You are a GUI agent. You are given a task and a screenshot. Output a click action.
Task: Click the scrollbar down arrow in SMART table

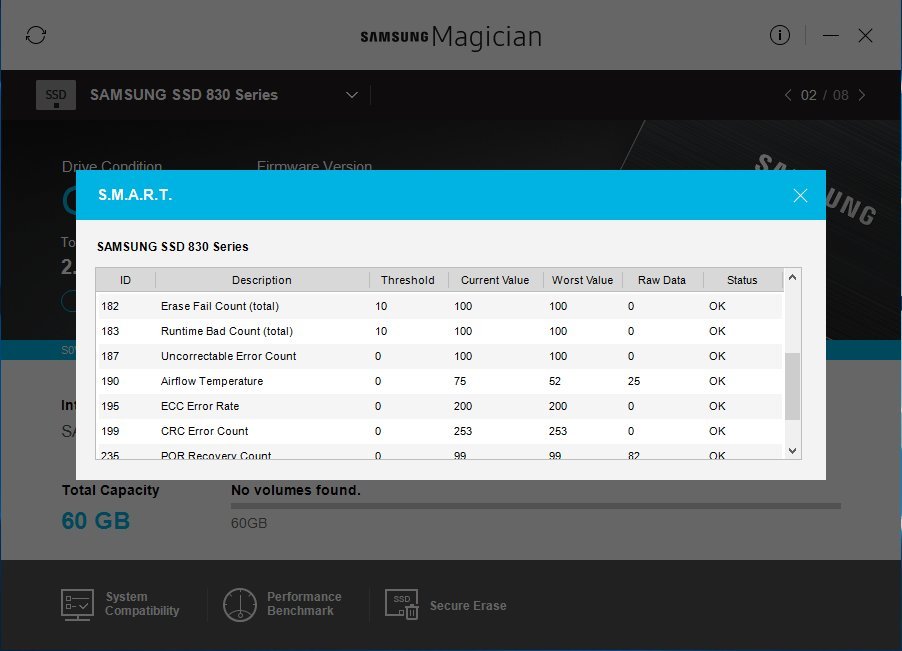tap(792, 450)
